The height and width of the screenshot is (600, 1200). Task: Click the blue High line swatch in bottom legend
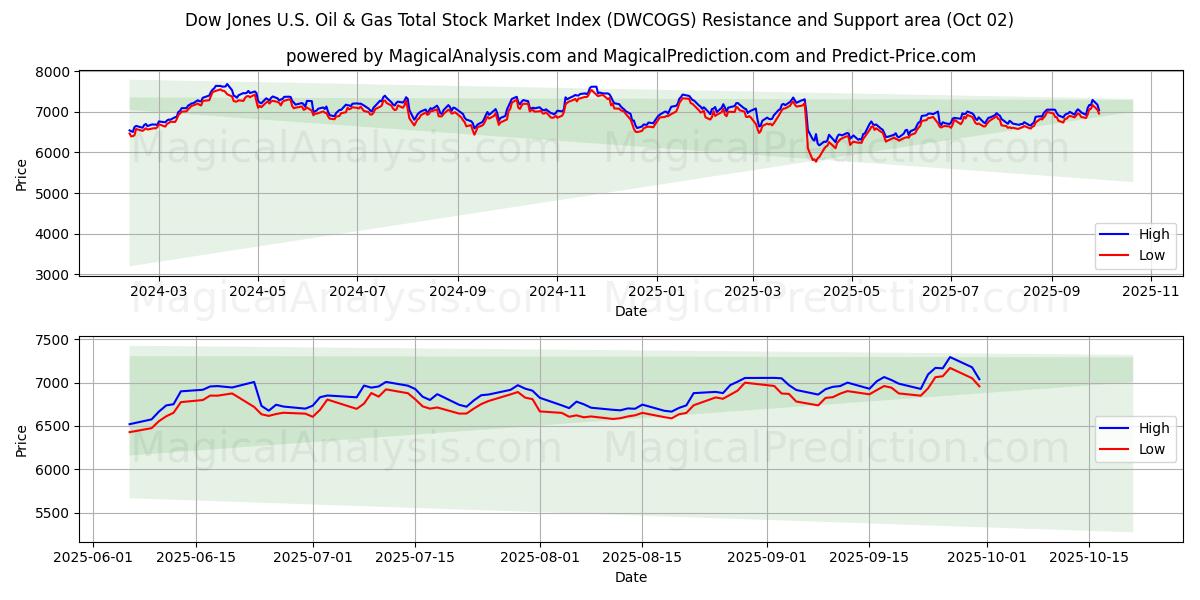tap(1114, 429)
